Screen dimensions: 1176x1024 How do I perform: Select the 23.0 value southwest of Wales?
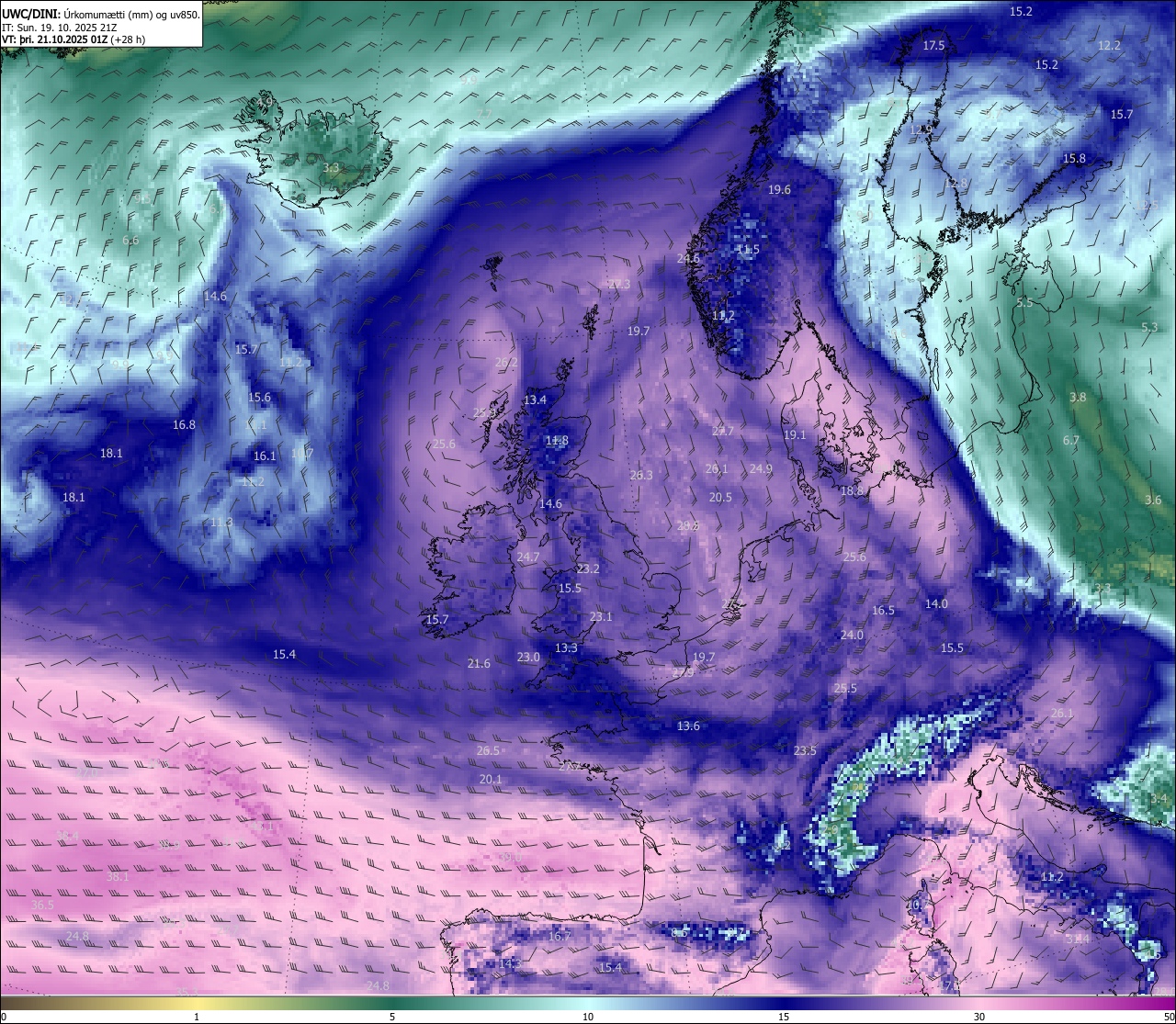pyautogui.click(x=528, y=658)
